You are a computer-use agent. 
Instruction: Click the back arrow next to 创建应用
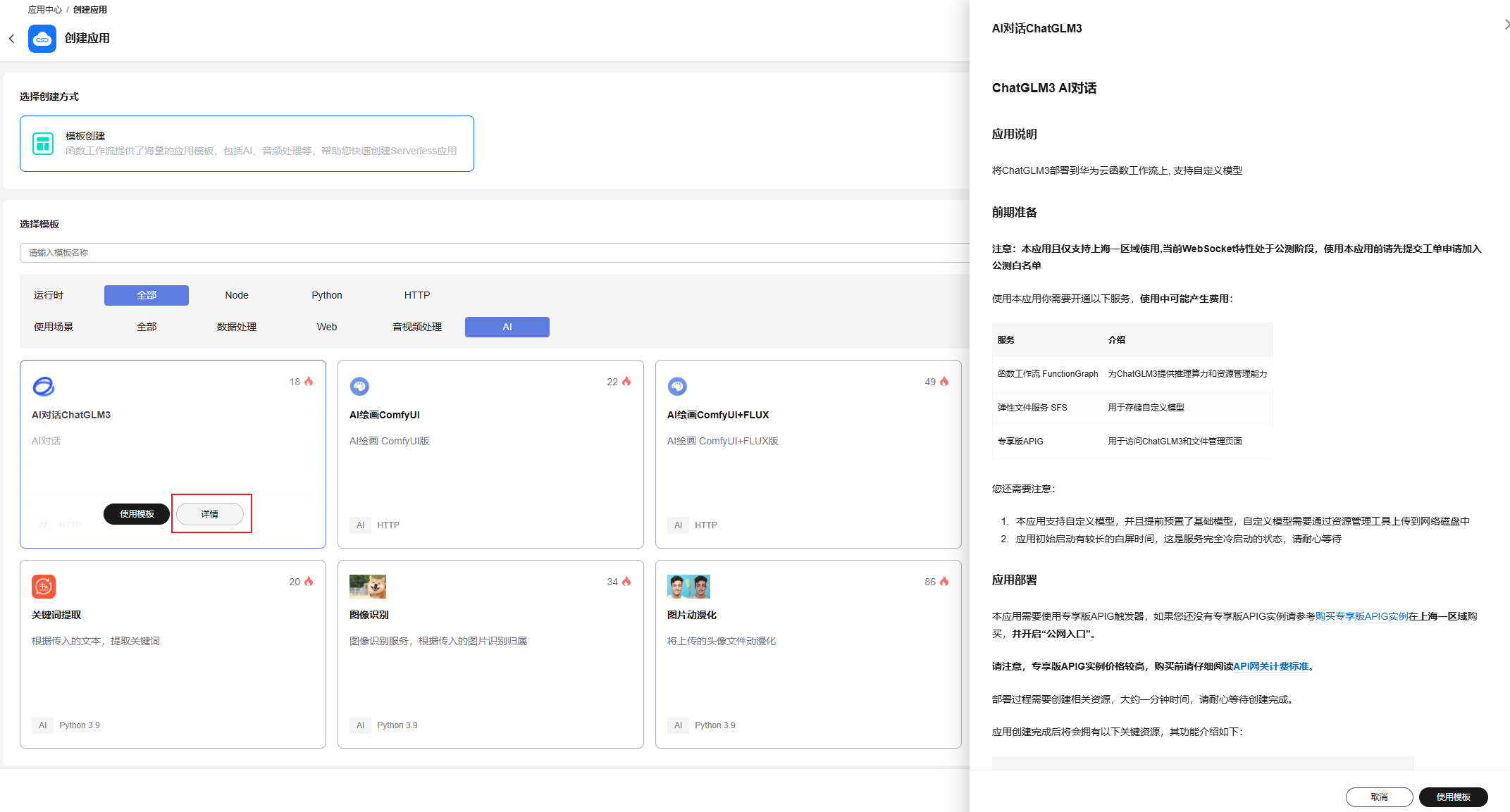click(x=11, y=39)
